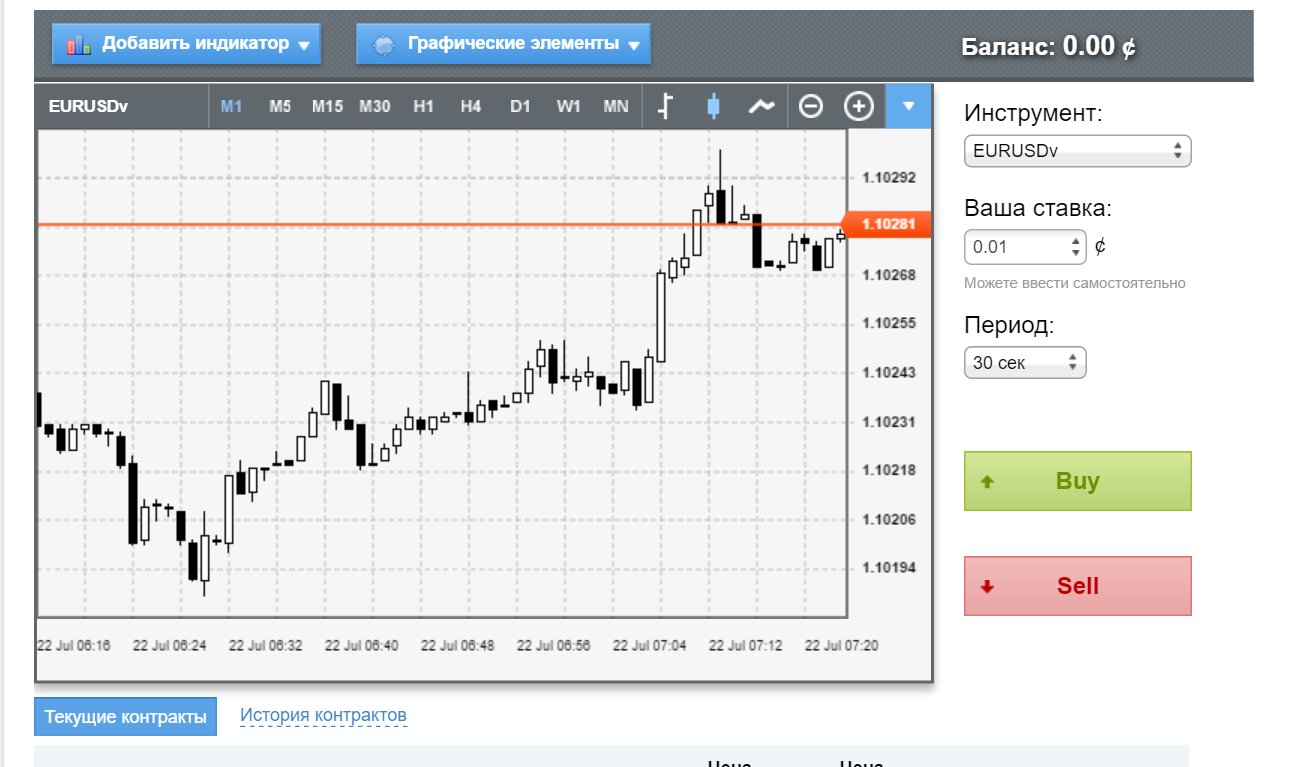Expand the blue chart options arrow

909,106
